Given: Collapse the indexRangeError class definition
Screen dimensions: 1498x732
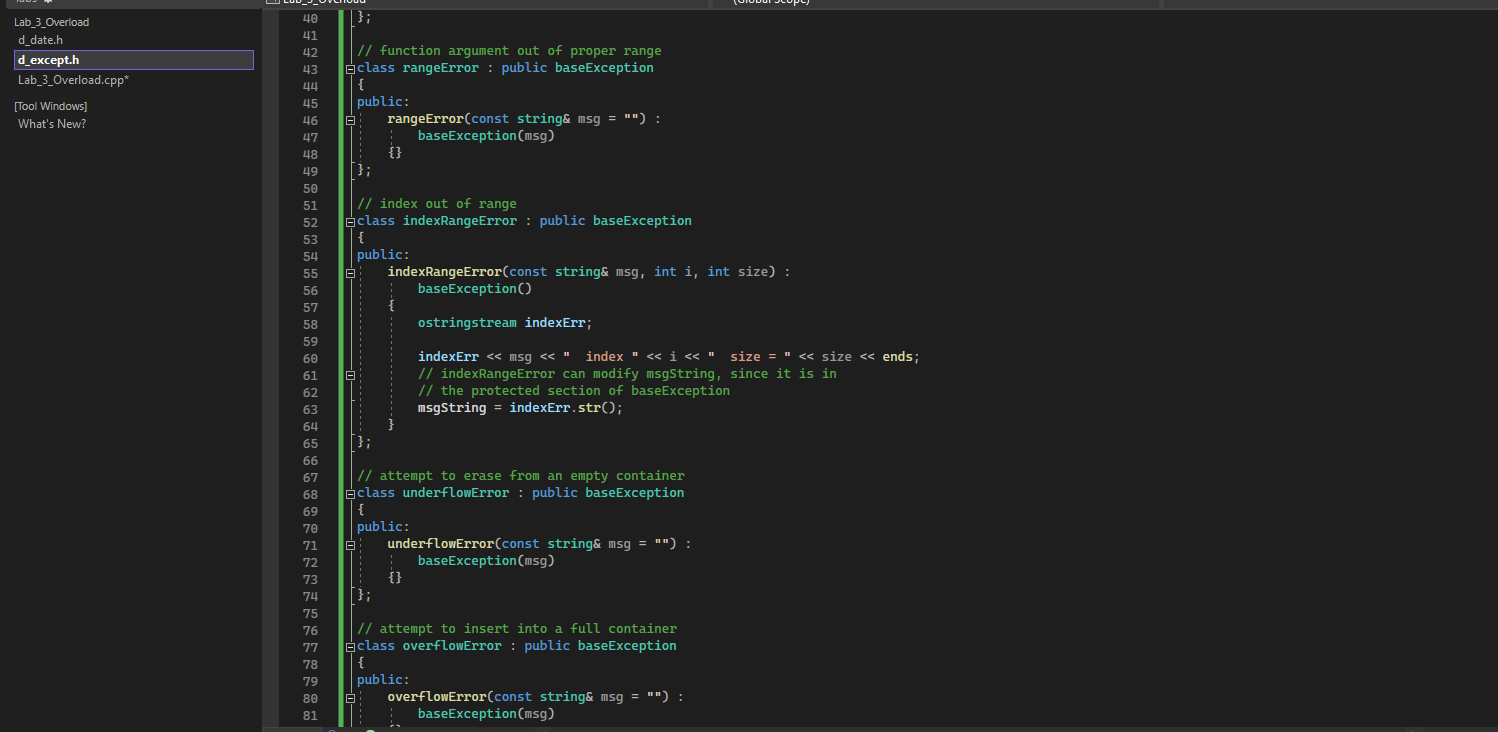Looking at the screenshot, I should click(x=349, y=220).
